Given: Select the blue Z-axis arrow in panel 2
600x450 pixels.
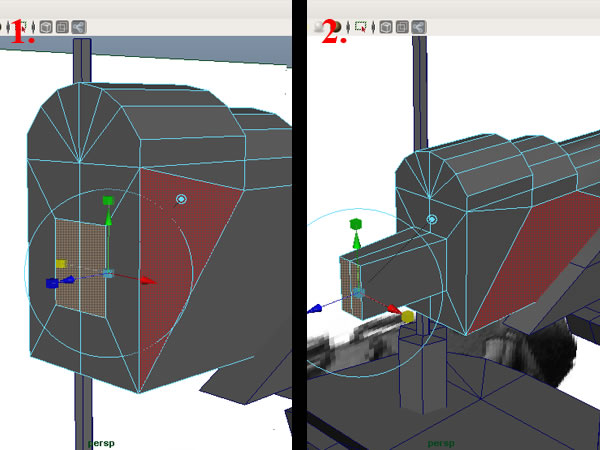Looking at the screenshot, I should point(315,309).
